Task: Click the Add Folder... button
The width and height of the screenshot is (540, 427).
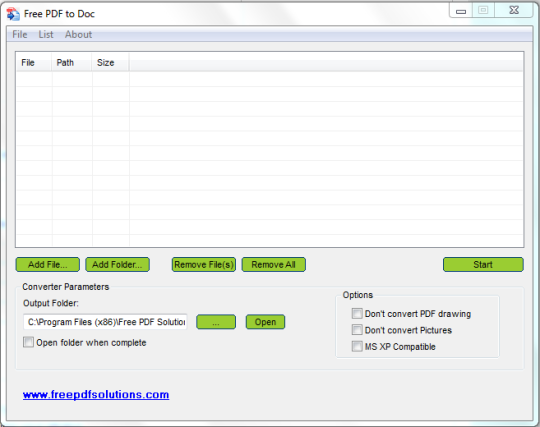Action: 117,264
